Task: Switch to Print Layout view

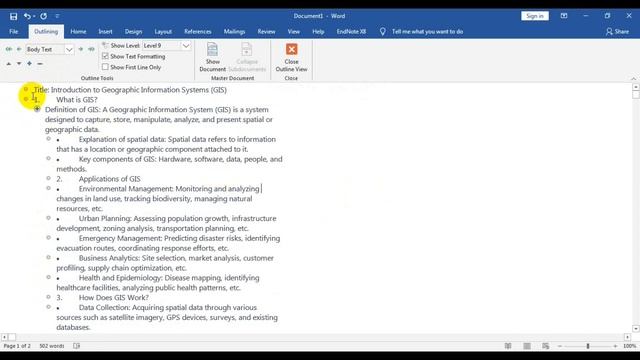Action: tap(527, 346)
